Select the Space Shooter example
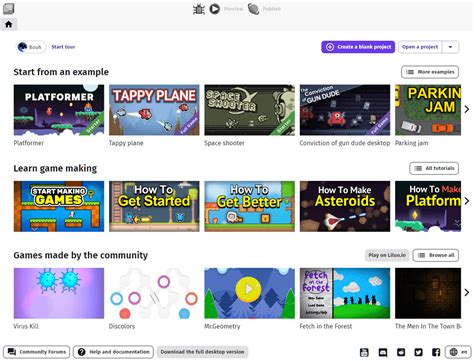This screenshot has width=474, height=361. [249, 110]
